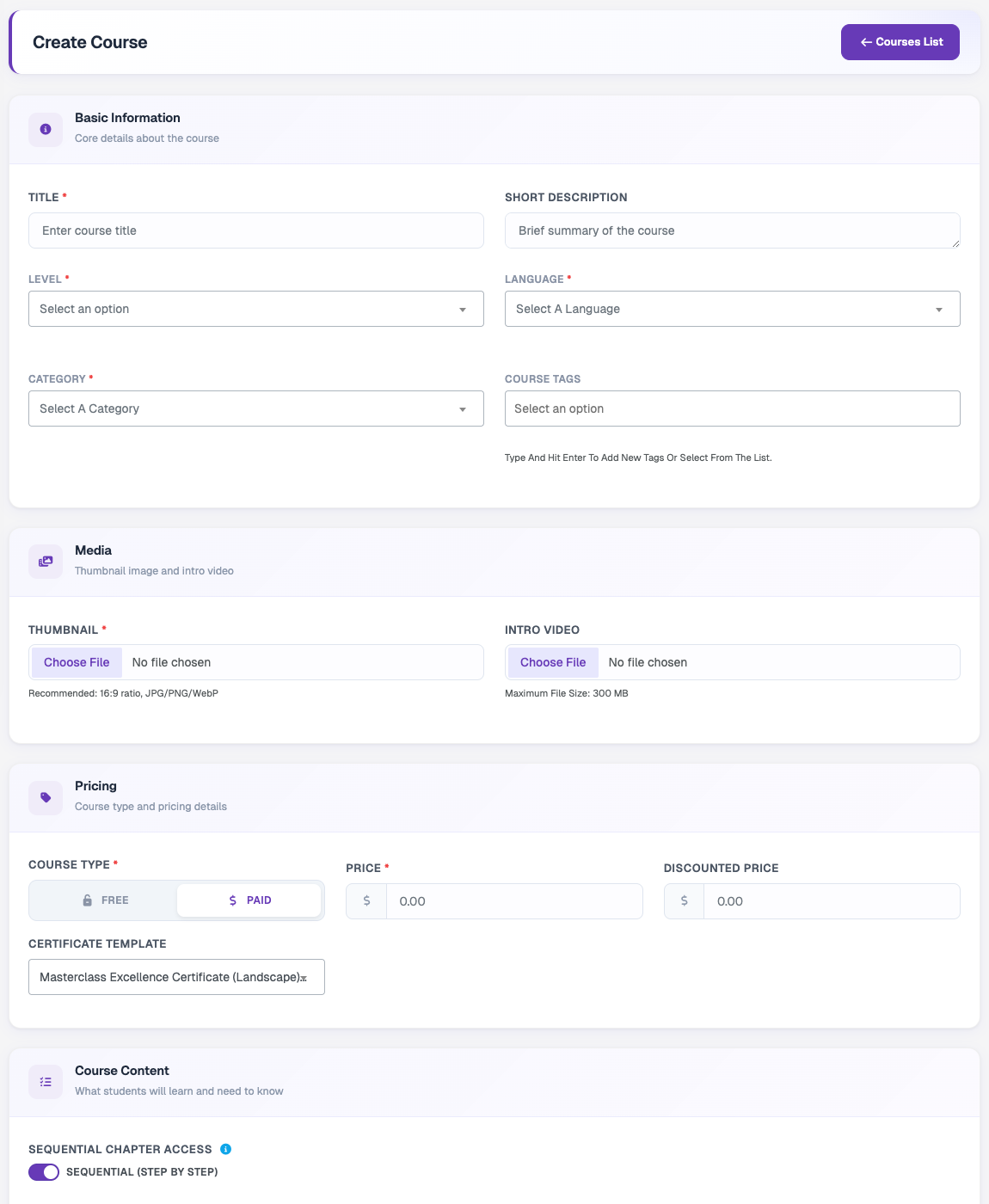
Task: Click the Sequential Chapter Access info icon
Action: [x=225, y=1149]
